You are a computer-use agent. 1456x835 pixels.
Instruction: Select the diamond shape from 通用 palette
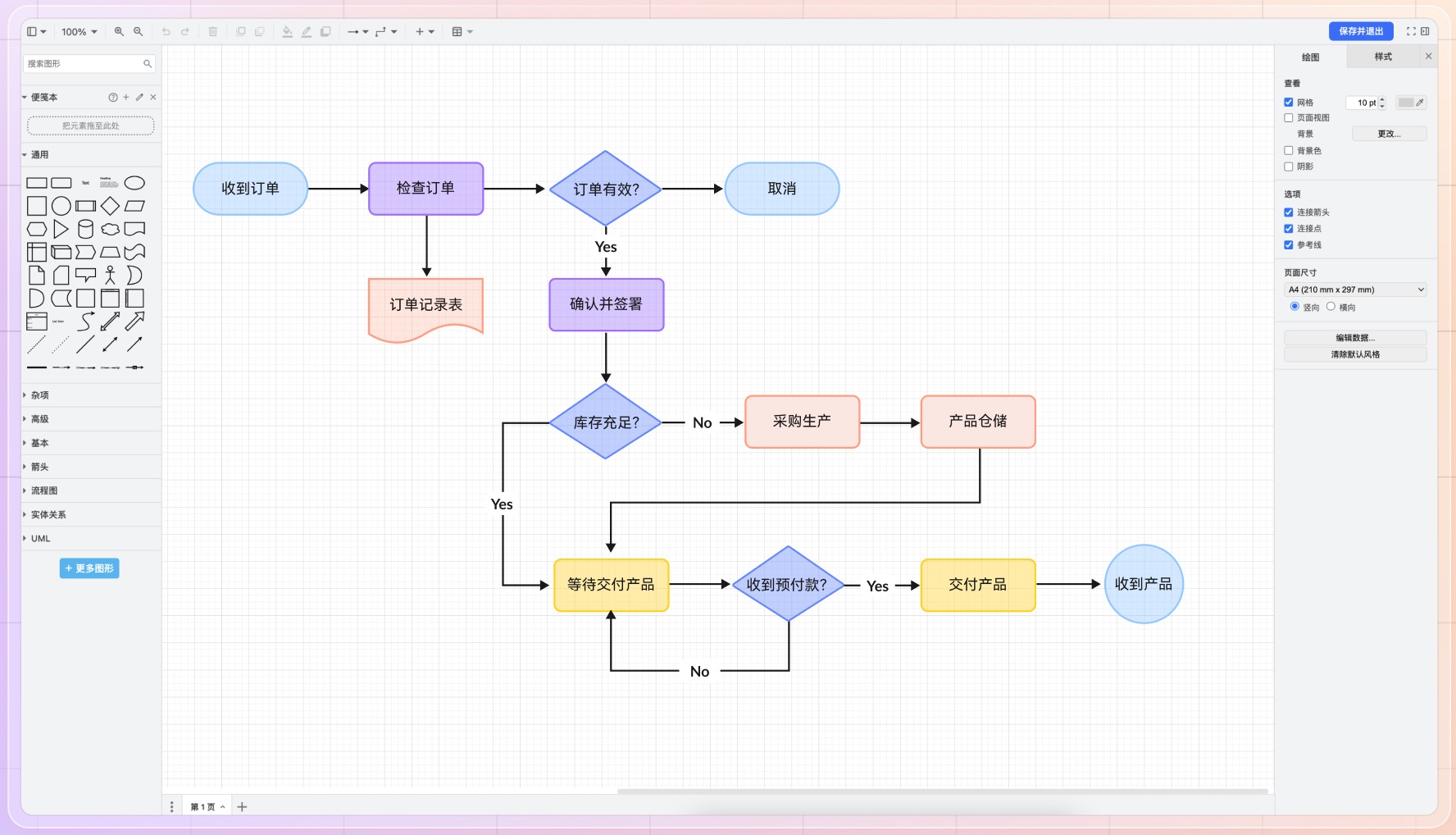(x=110, y=206)
